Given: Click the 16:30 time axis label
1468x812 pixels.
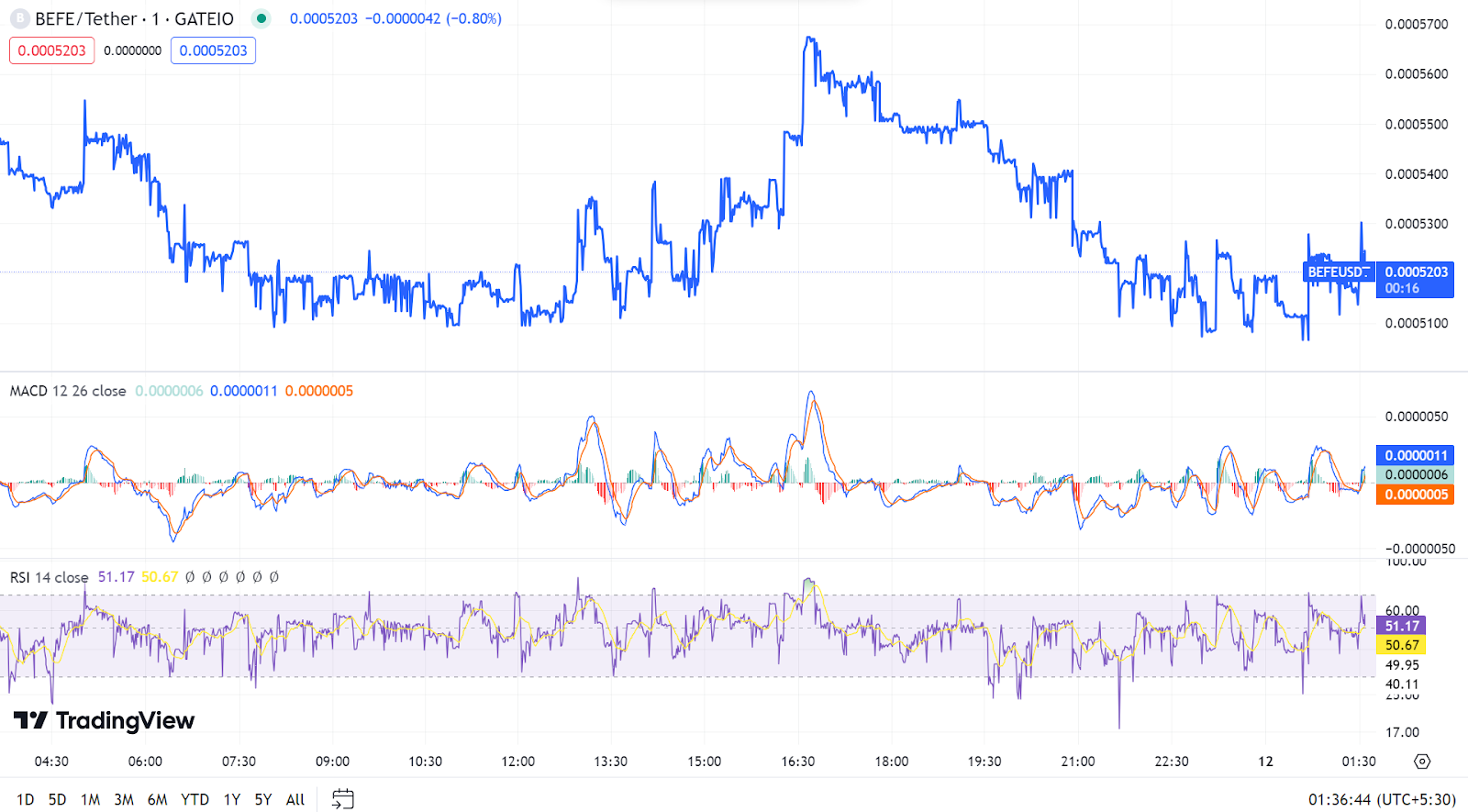Looking at the screenshot, I should click(x=797, y=762).
